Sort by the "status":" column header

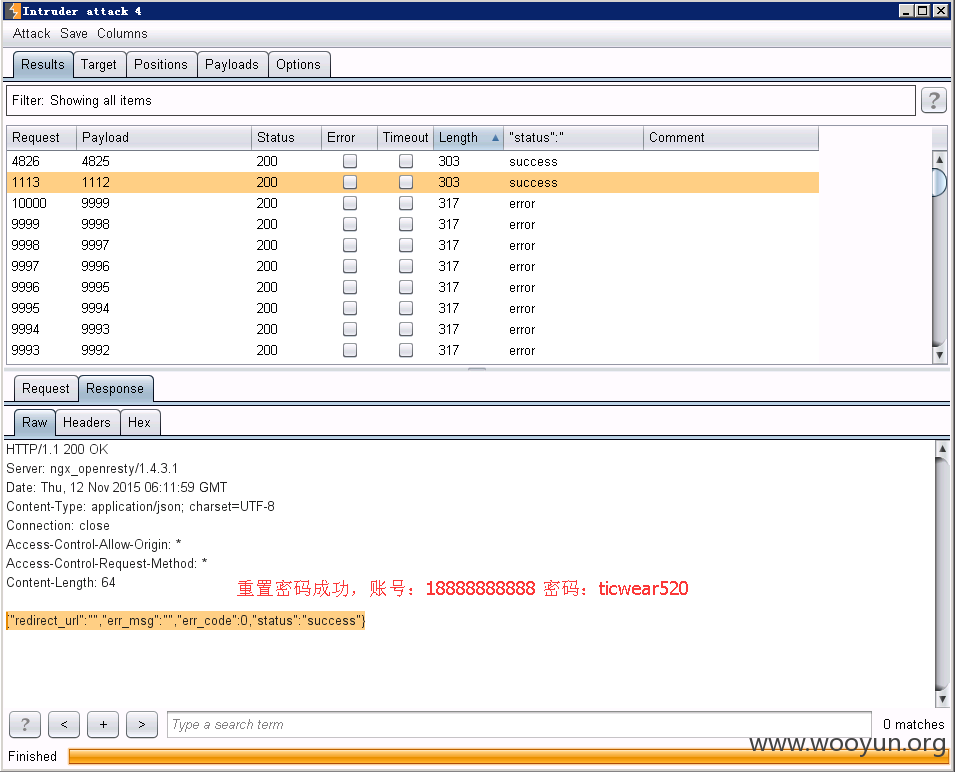point(573,138)
